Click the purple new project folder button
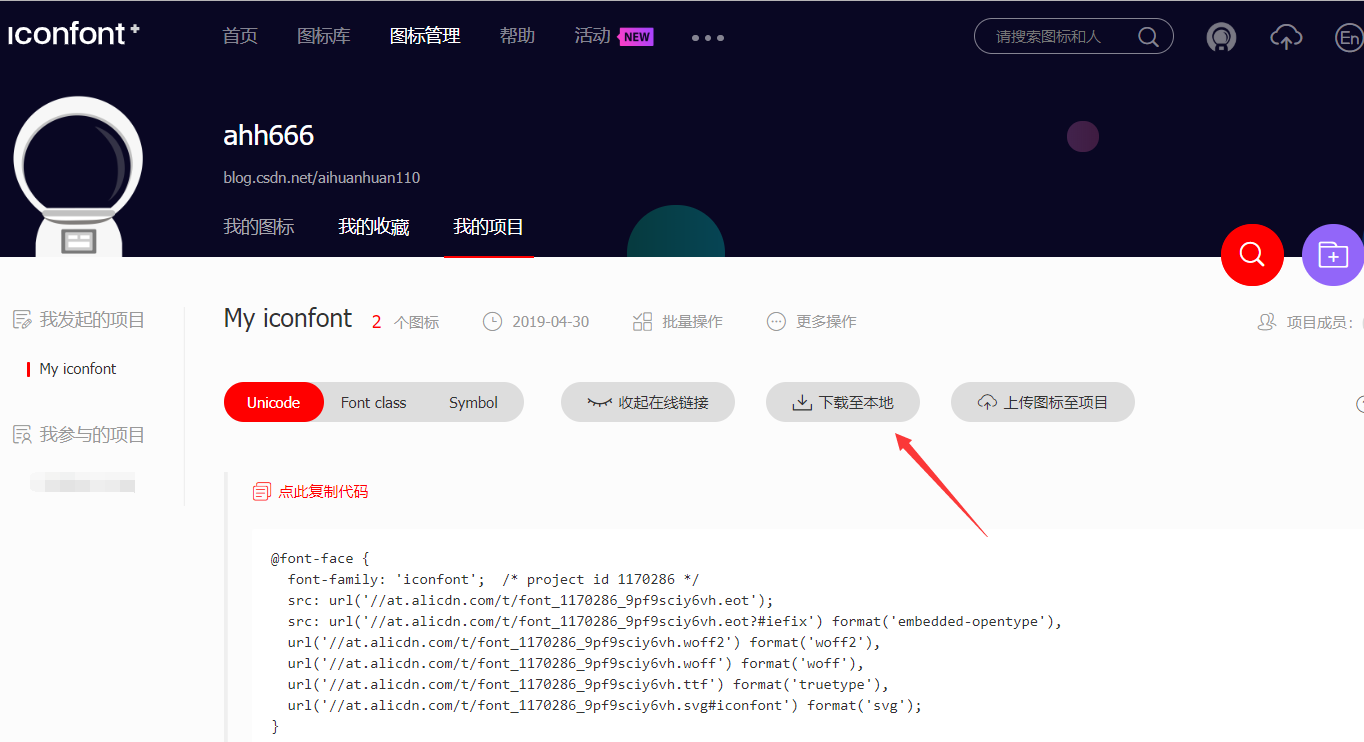Screen dimensions: 1364x742 pyautogui.click(x=1333, y=255)
